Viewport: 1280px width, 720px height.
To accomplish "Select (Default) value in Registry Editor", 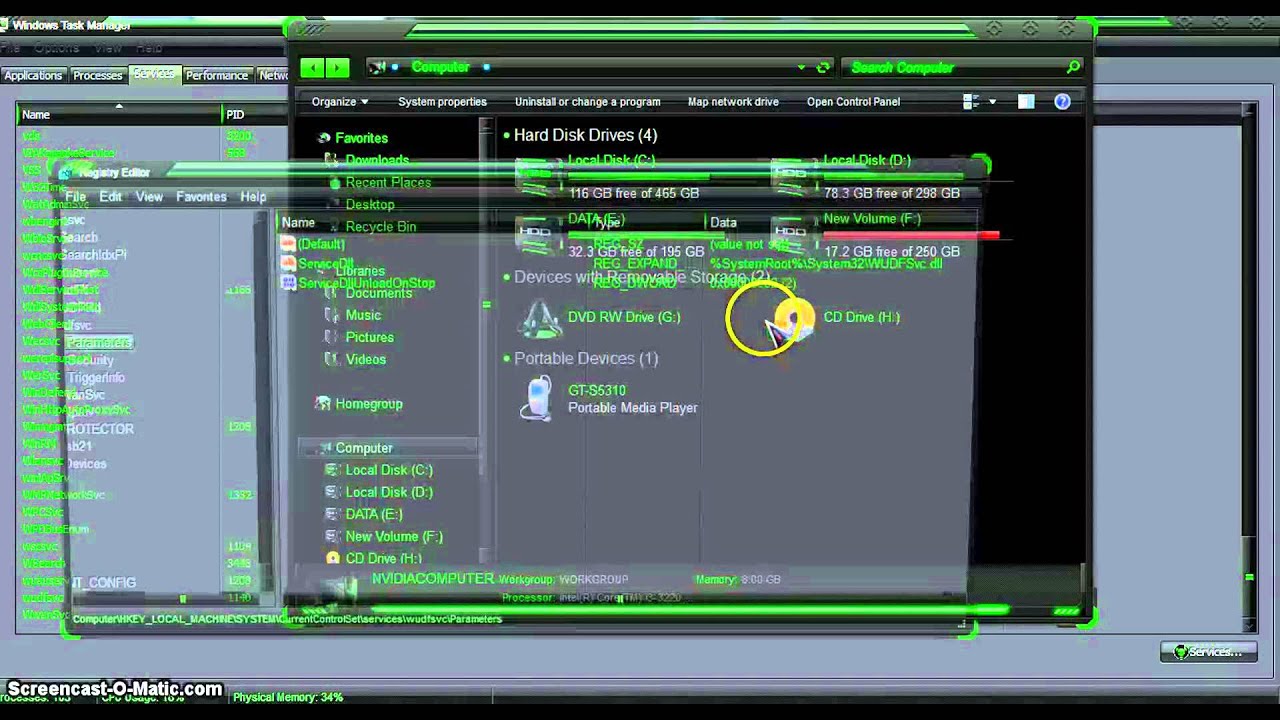I will [x=320, y=244].
